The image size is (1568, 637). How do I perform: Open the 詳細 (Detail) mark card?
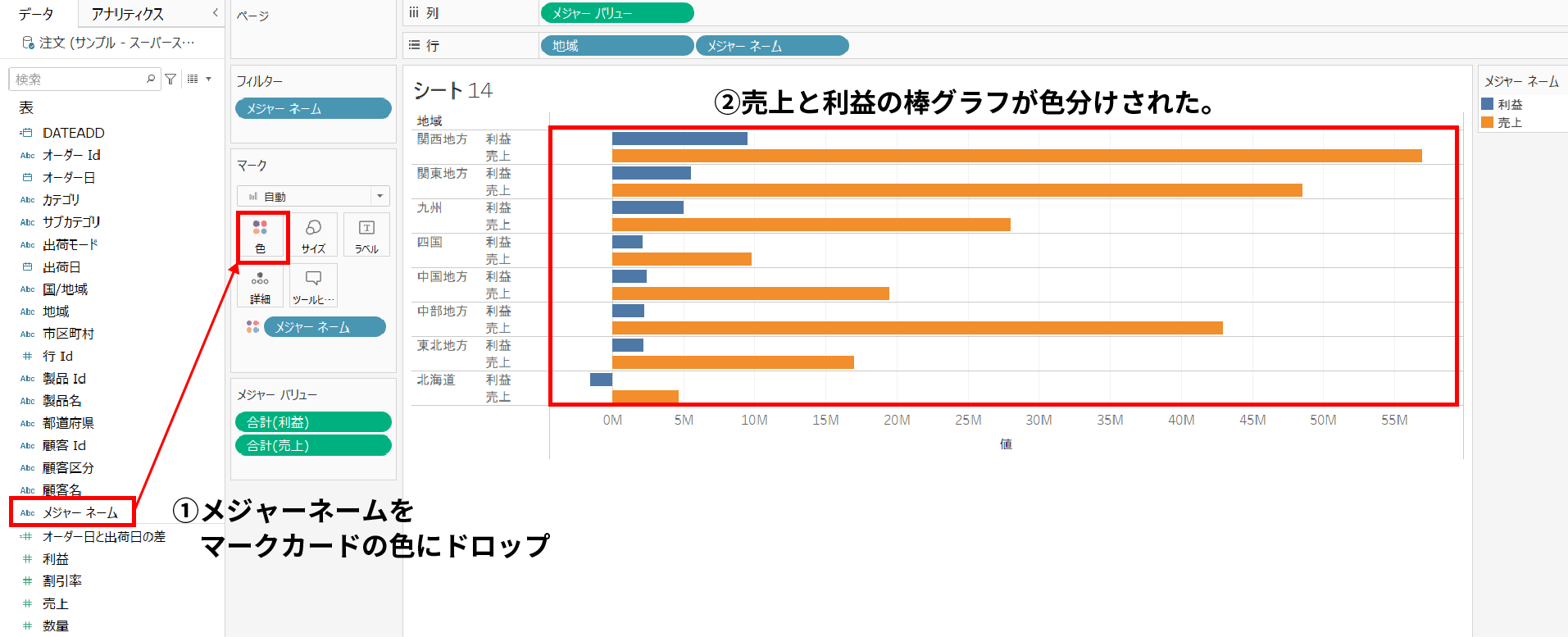(x=261, y=286)
